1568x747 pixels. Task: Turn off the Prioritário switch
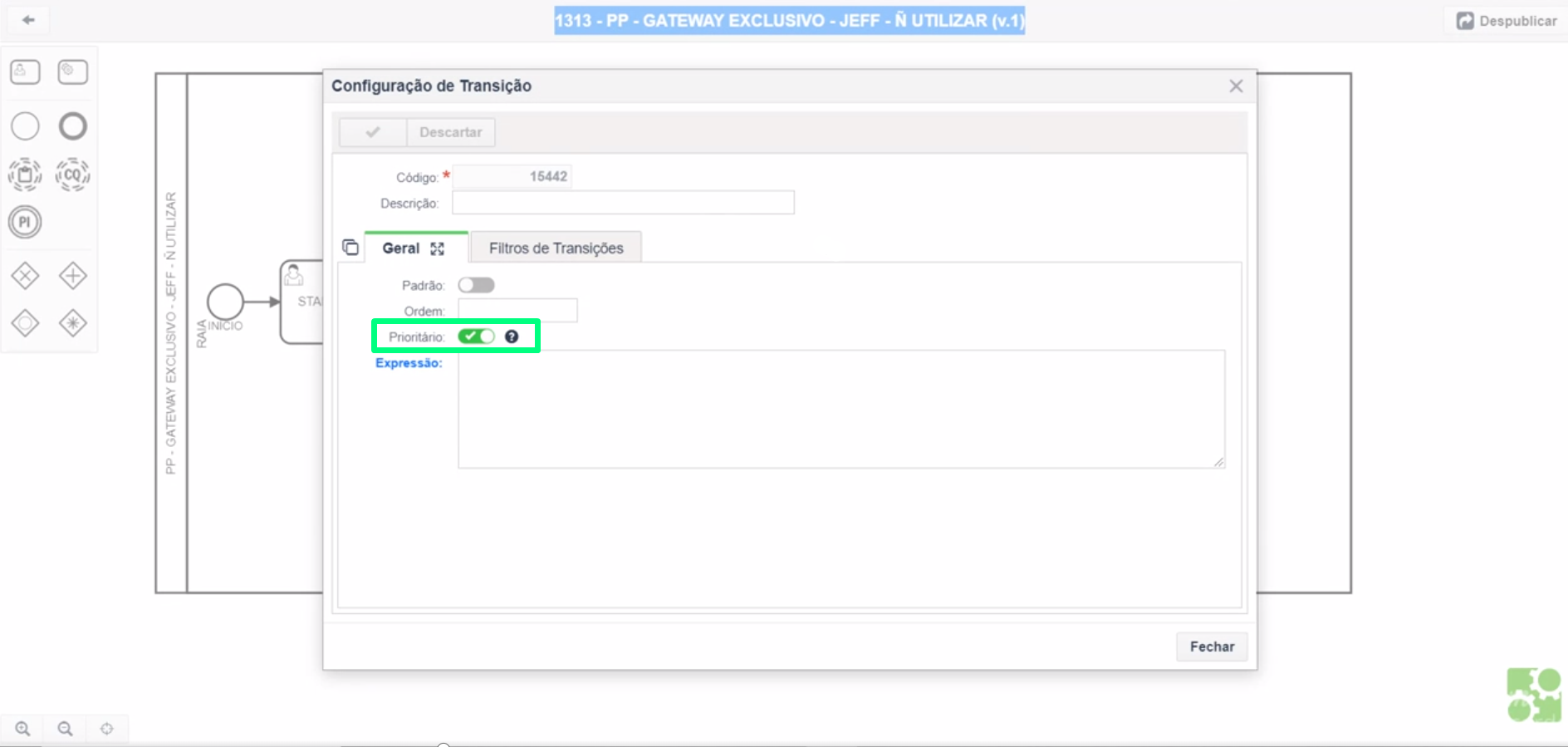point(476,337)
